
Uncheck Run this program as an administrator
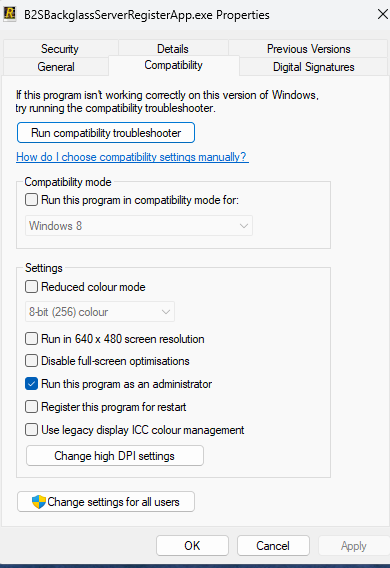32,384
